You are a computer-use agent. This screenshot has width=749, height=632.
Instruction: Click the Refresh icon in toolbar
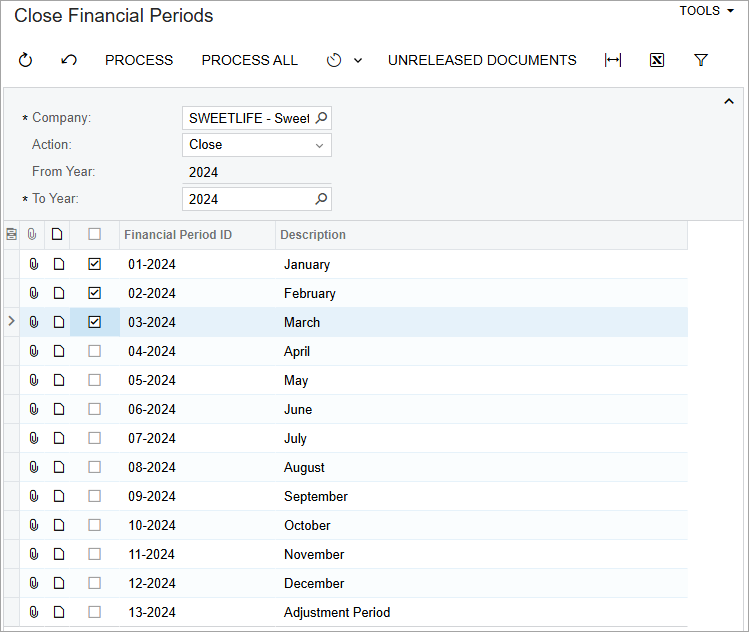tap(26, 60)
